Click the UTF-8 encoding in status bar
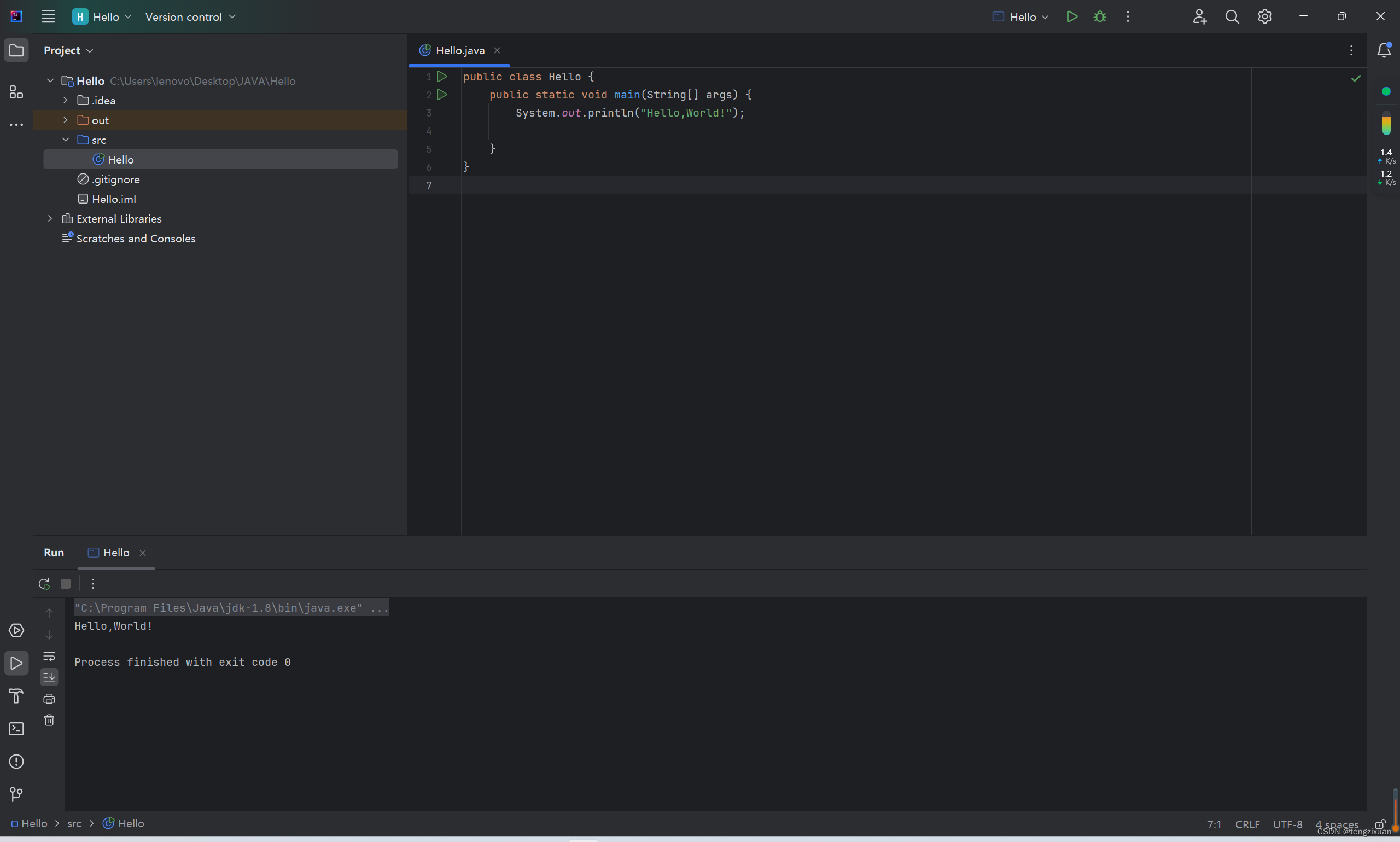Image resolution: width=1400 pixels, height=842 pixels. [1287, 824]
